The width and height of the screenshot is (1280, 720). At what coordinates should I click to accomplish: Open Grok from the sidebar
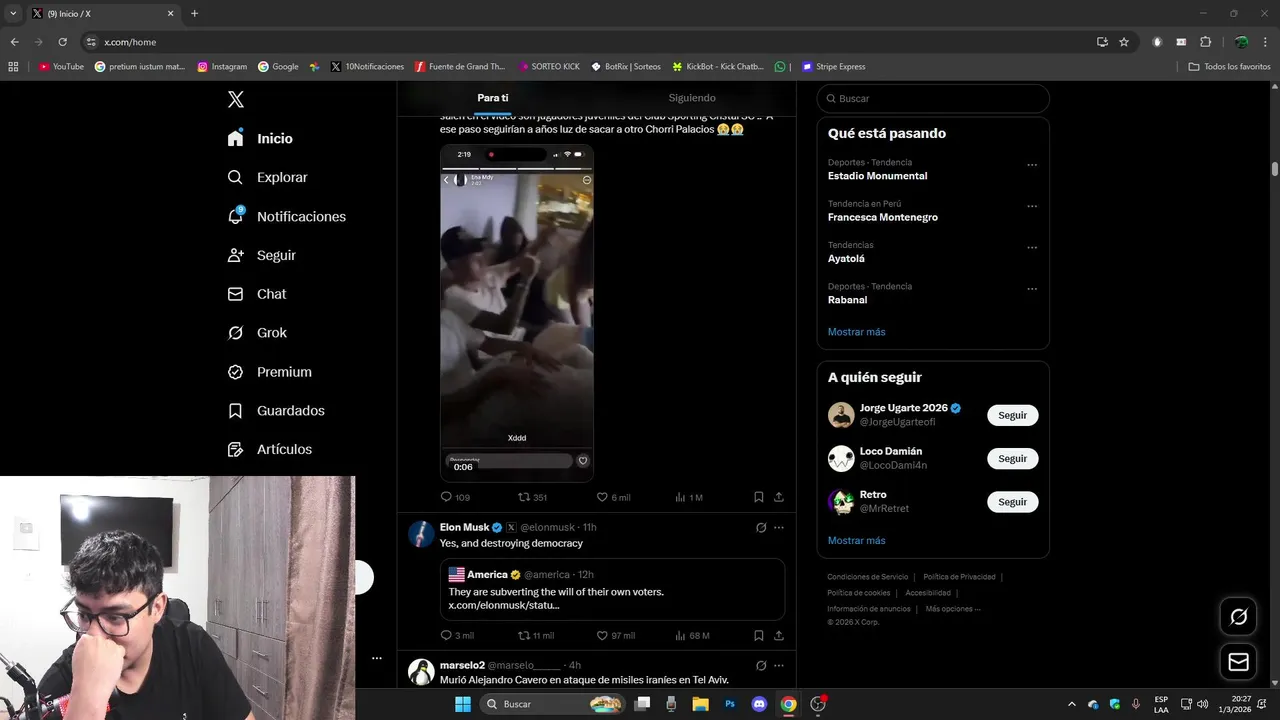click(257, 333)
